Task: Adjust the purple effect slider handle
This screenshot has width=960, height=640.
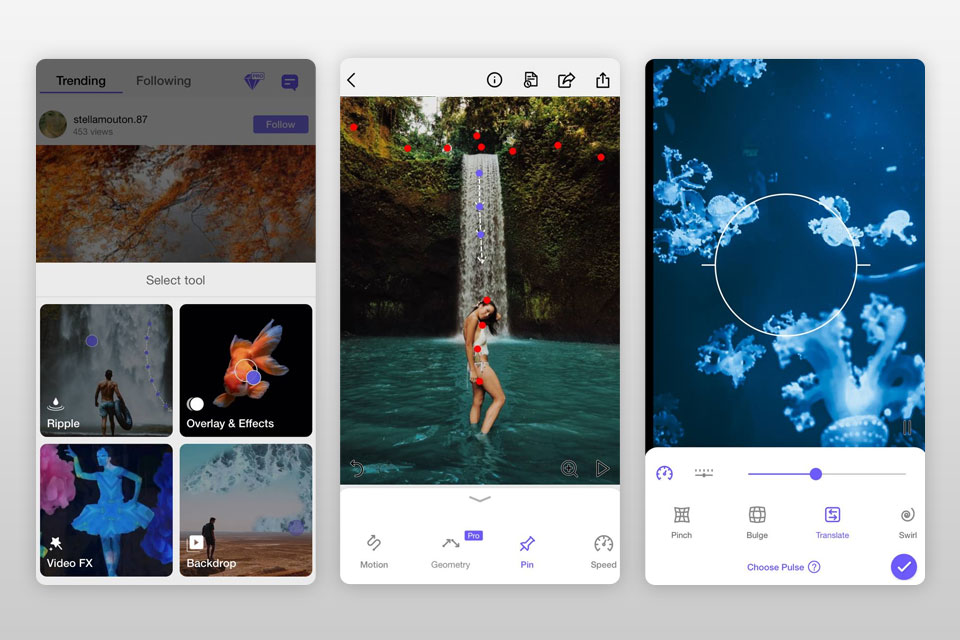Action: pos(816,474)
